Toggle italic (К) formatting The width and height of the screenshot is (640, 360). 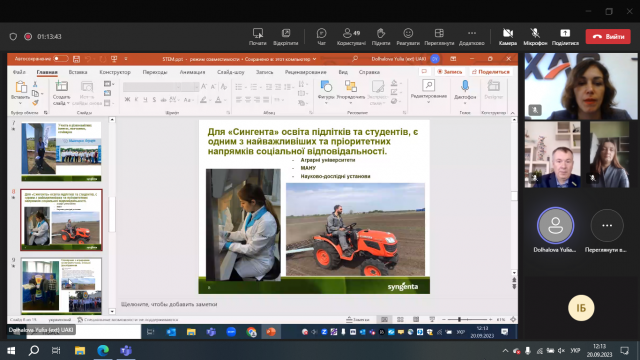[136, 100]
